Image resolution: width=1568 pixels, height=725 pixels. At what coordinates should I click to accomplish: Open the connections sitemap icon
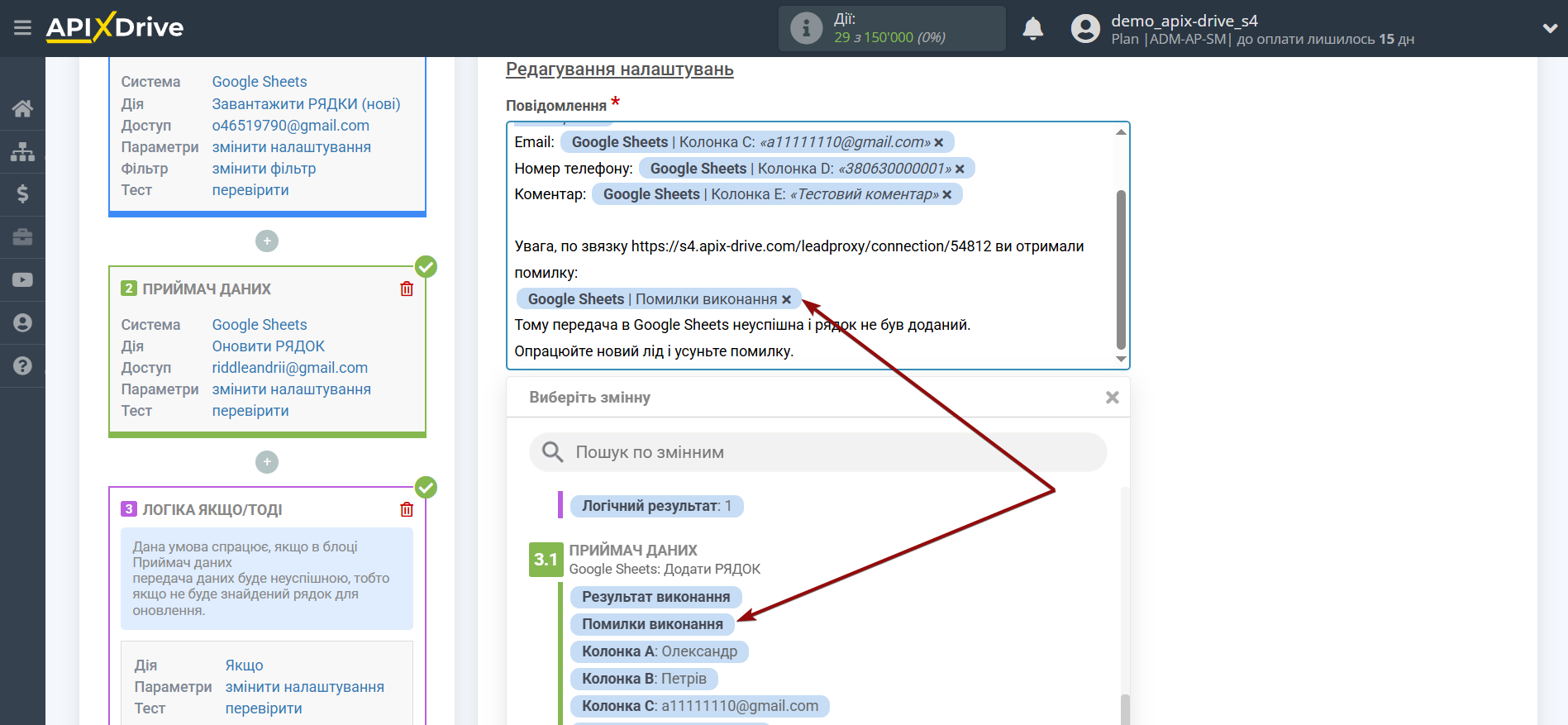(22, 151)
